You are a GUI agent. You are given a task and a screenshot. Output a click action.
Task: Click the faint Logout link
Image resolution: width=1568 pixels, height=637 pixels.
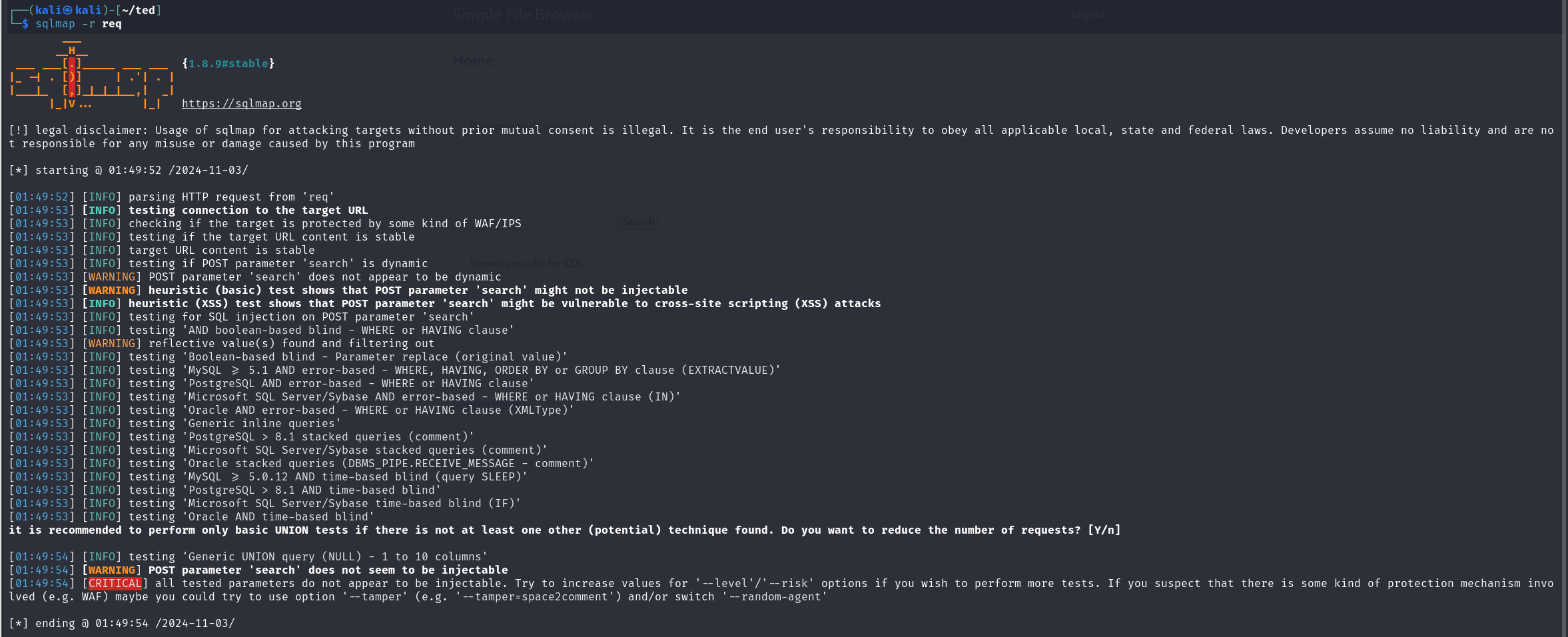click(1088, 15)
